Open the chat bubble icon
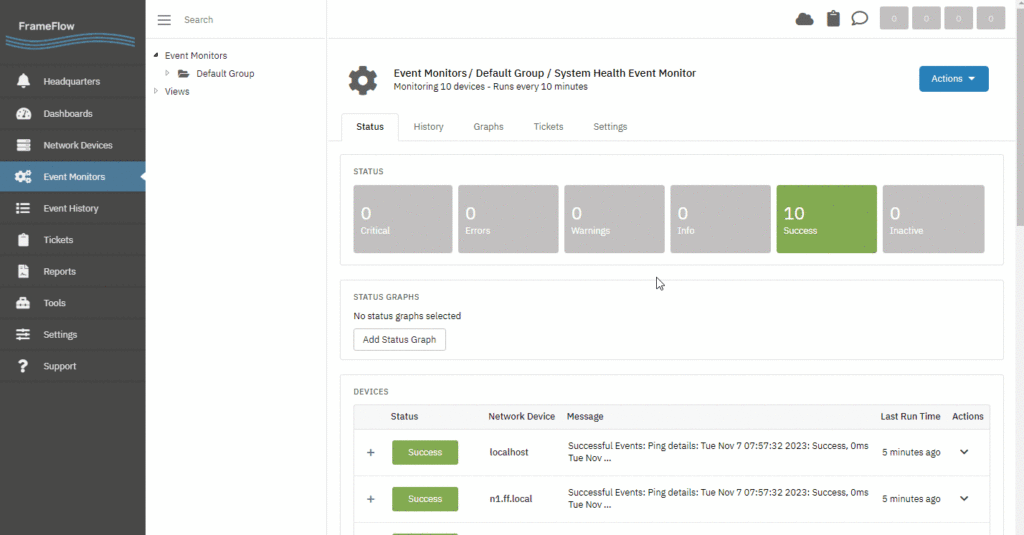1024x535 pixels. click(x=859, y=18)
